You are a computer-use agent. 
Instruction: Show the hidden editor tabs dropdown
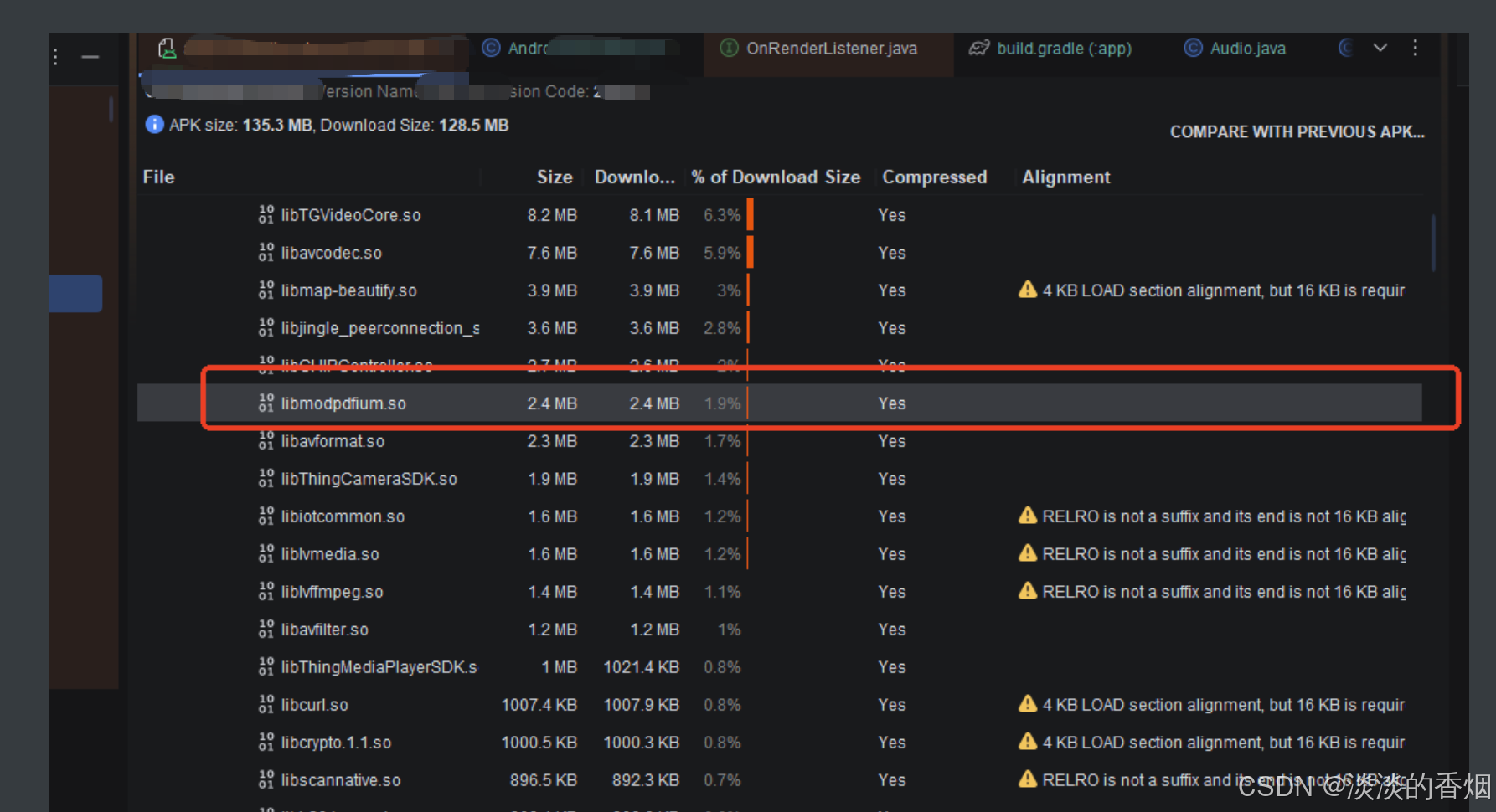1380,48
